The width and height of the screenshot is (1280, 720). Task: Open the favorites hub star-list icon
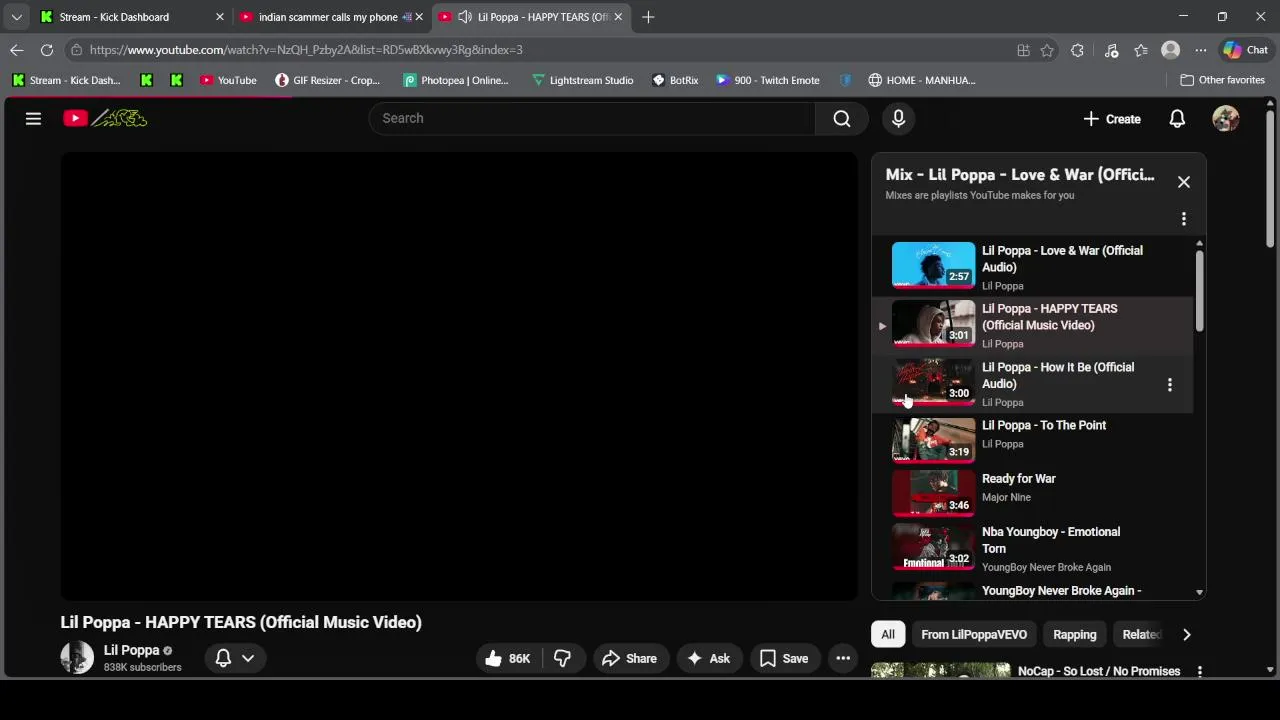(1141, 50)
